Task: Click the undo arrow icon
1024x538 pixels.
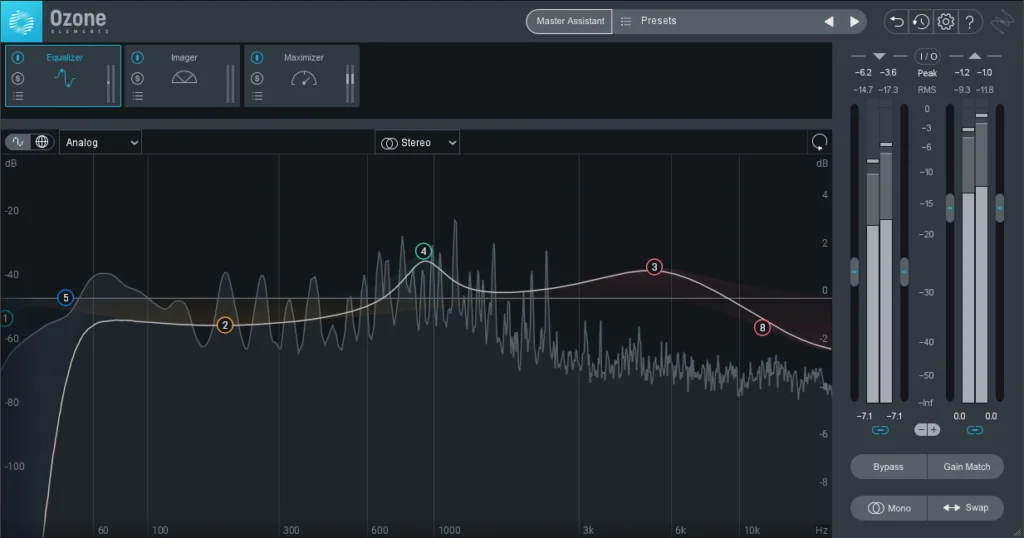Action: point(897,22)
